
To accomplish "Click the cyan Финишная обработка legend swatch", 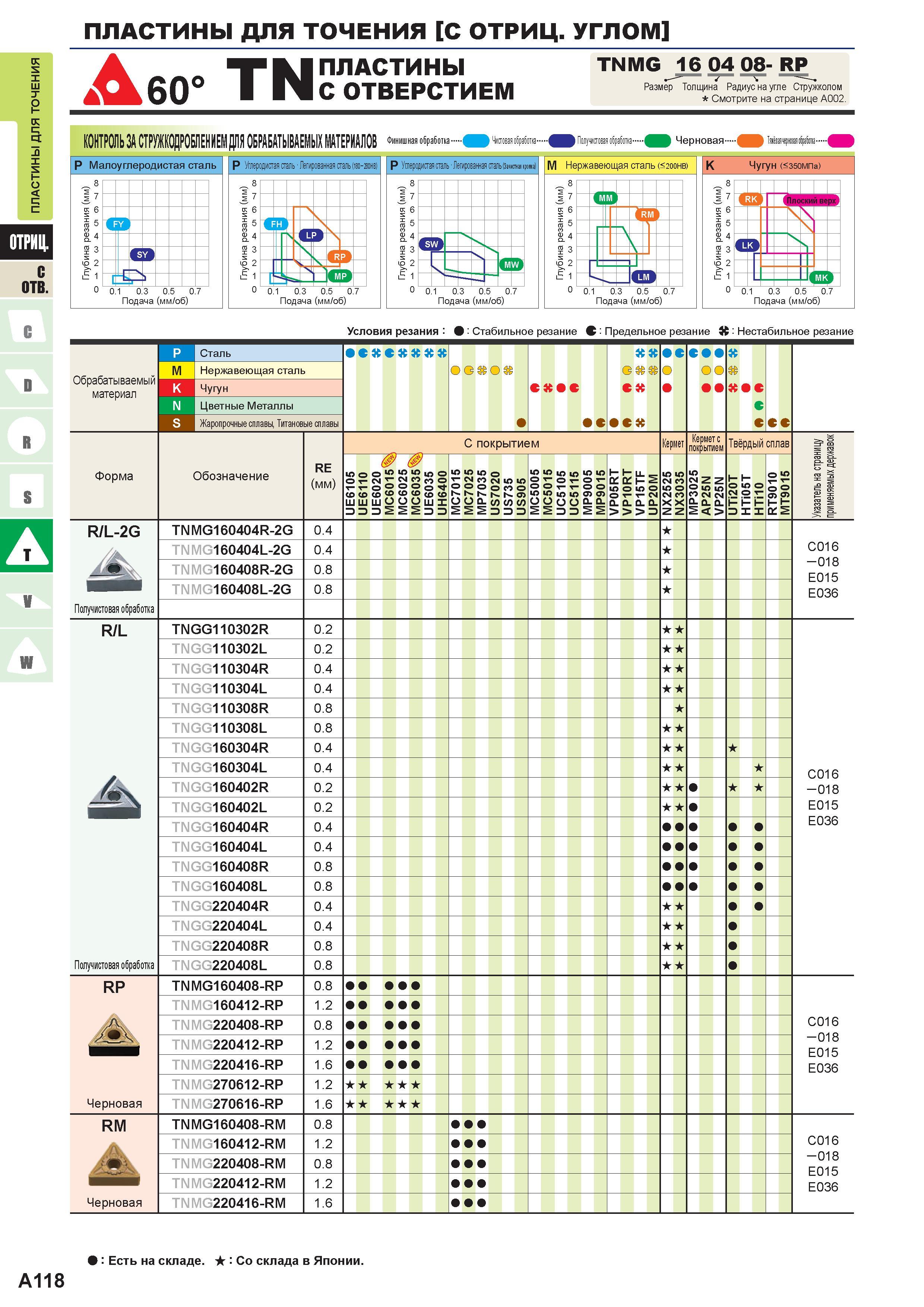I will pos(476,140).
